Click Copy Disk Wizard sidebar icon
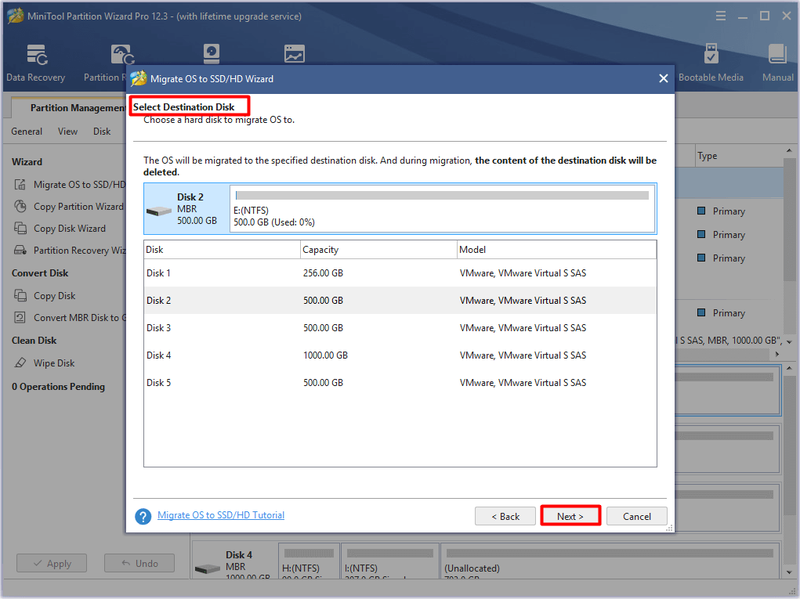This screenshot has height=599, width=800. 20,229
